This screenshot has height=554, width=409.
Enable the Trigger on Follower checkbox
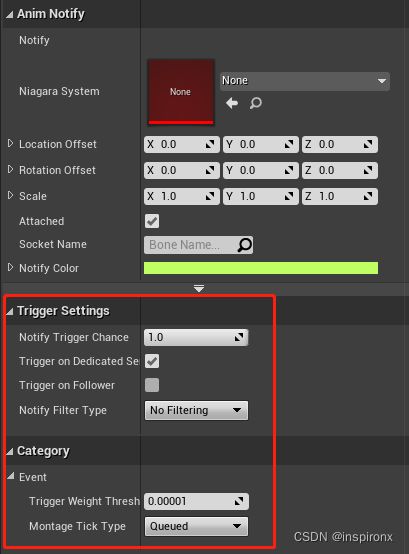click(152, 385)
